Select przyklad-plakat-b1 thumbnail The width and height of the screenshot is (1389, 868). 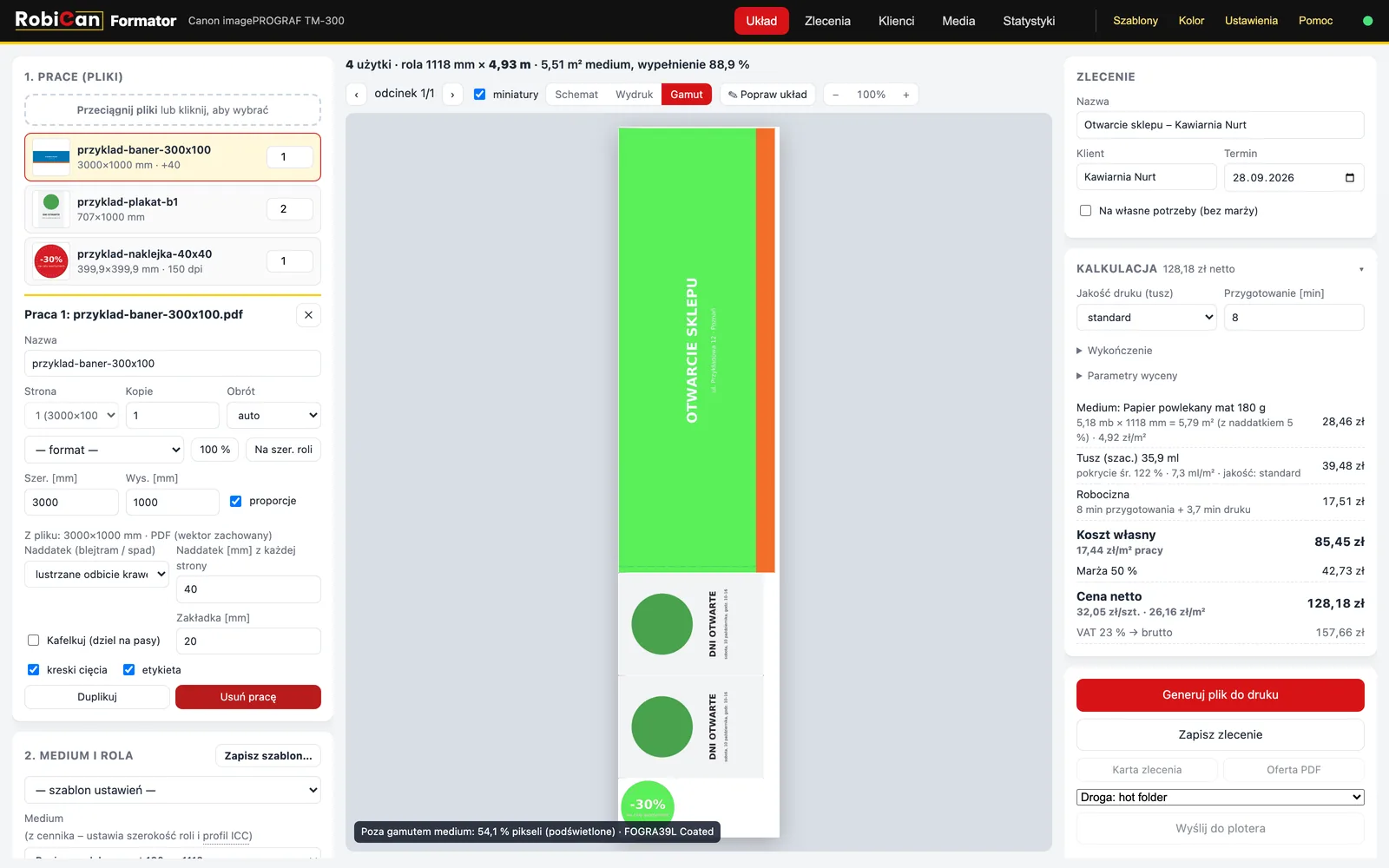[51, 209]
